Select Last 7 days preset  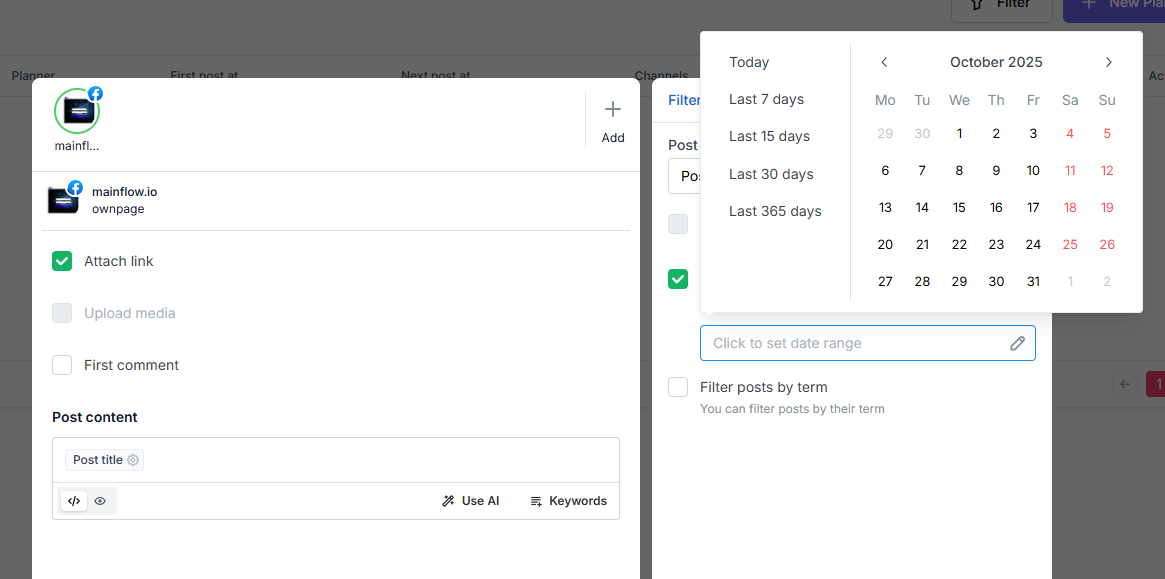click(x=766, y=99)
